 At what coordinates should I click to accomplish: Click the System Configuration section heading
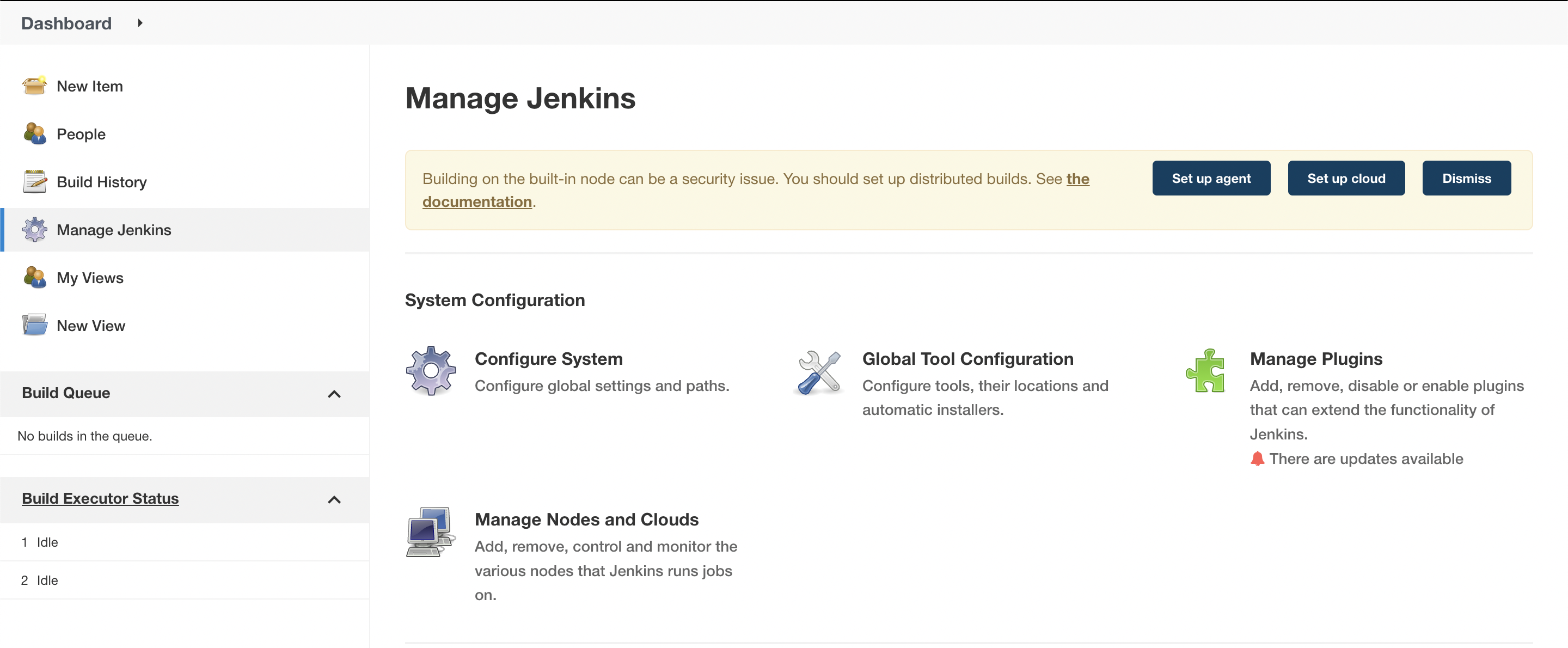495,300
